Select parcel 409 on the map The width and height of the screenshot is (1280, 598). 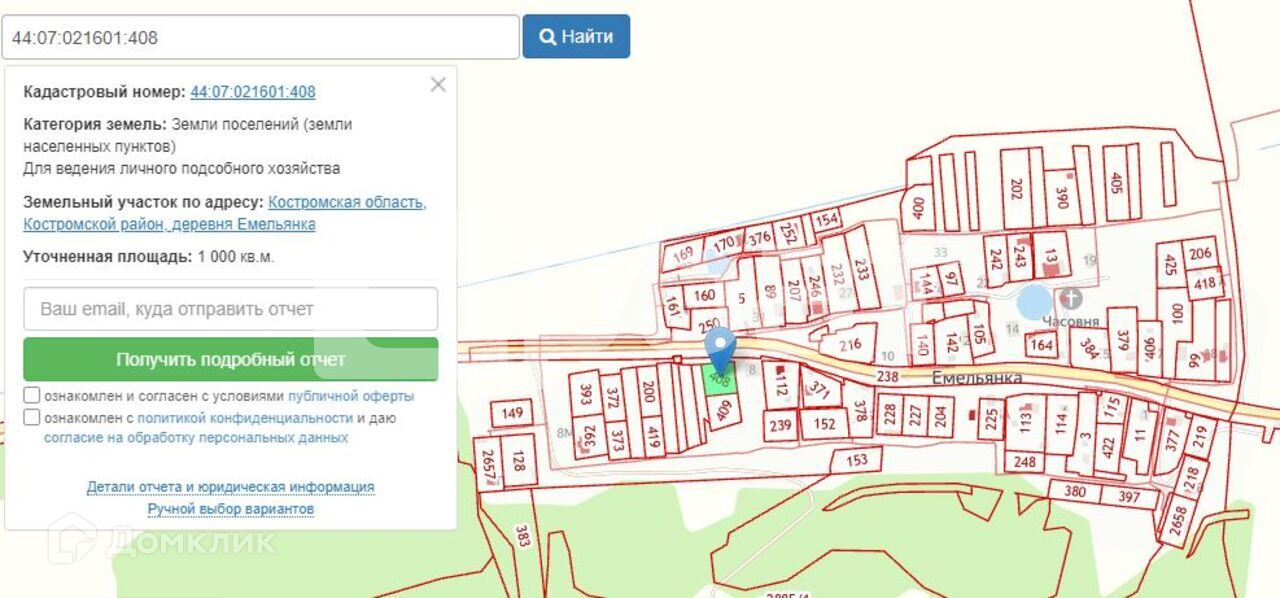click(726, 410)
